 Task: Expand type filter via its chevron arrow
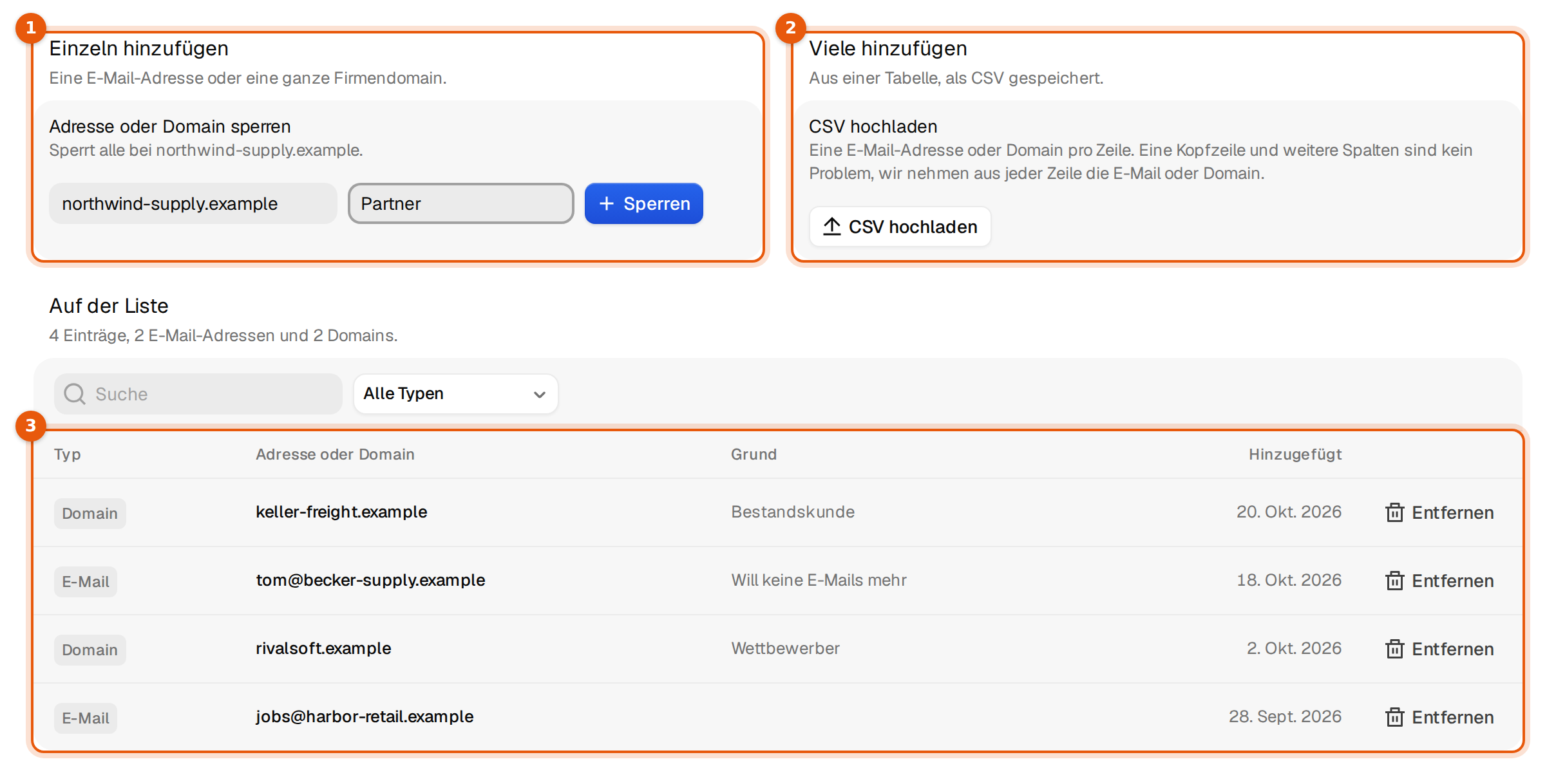tap(540, 395)
